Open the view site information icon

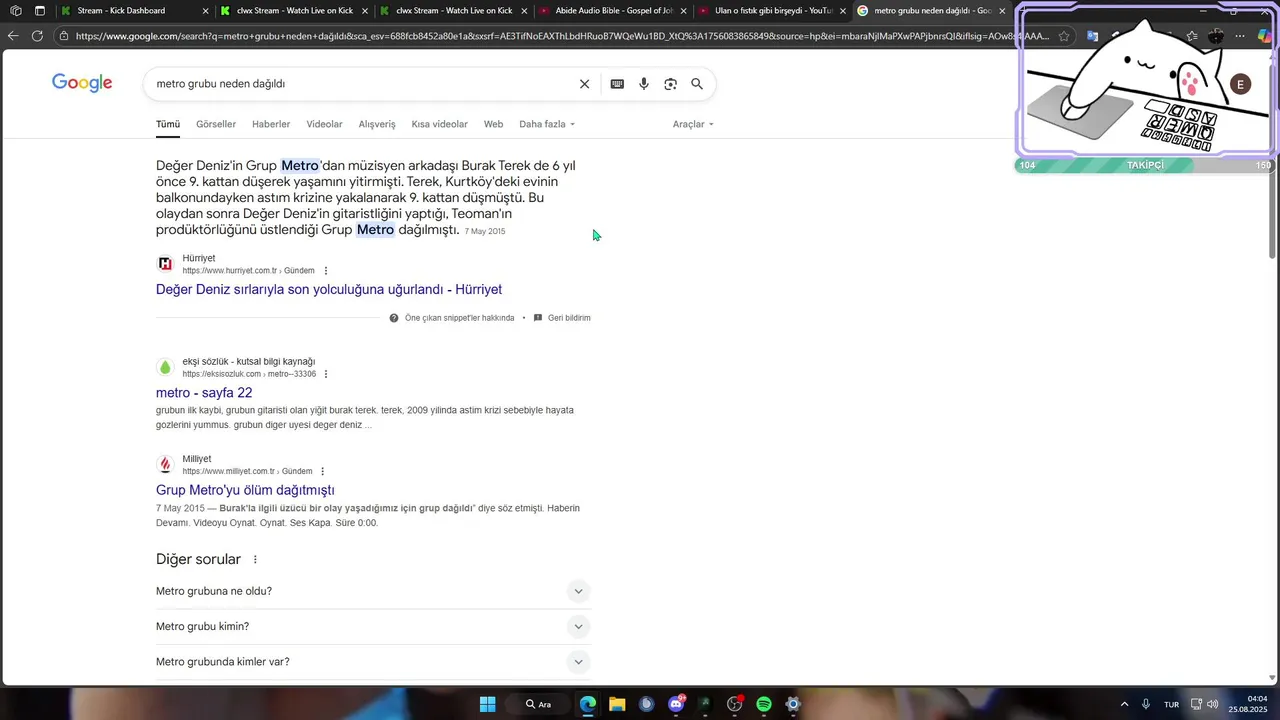(64, 36)
